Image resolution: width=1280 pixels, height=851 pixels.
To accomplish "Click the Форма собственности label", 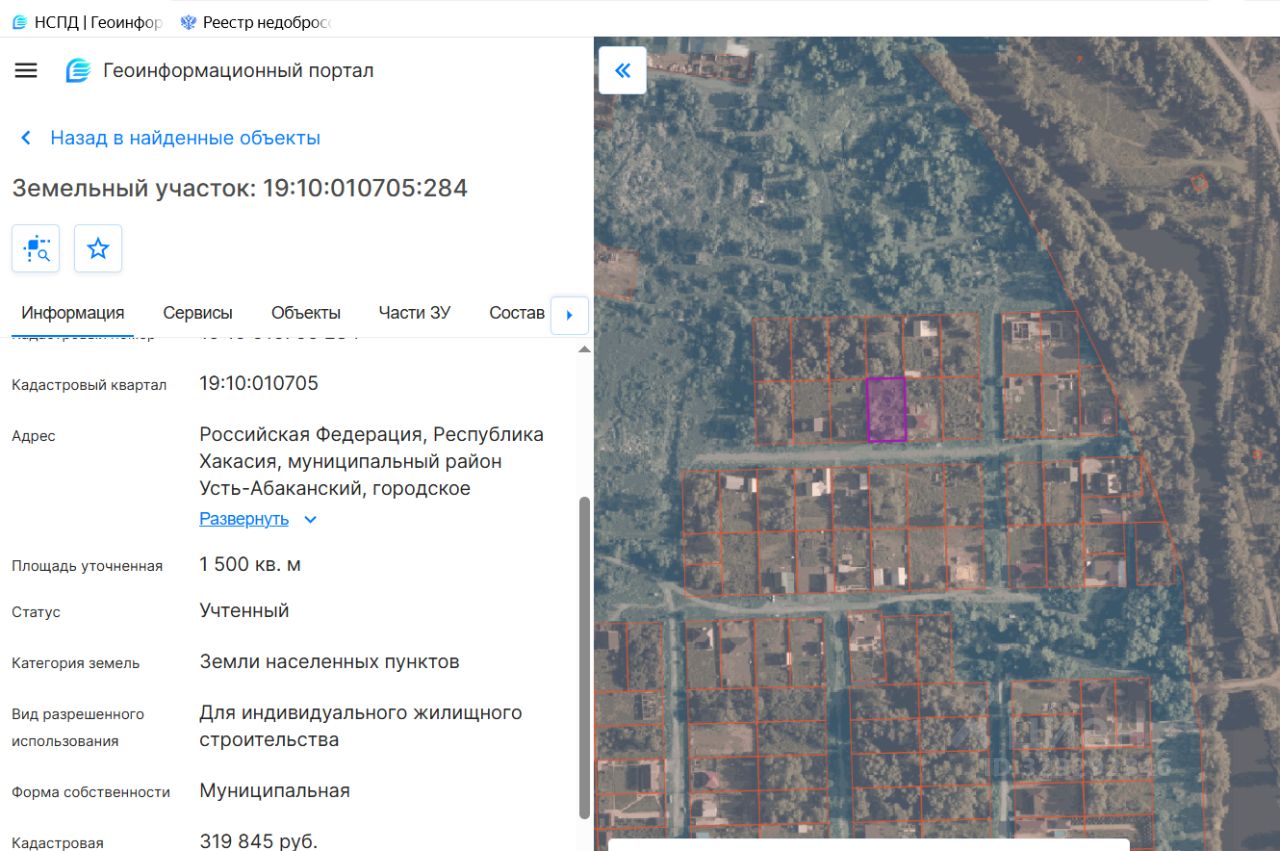I will tap(91, 792).
